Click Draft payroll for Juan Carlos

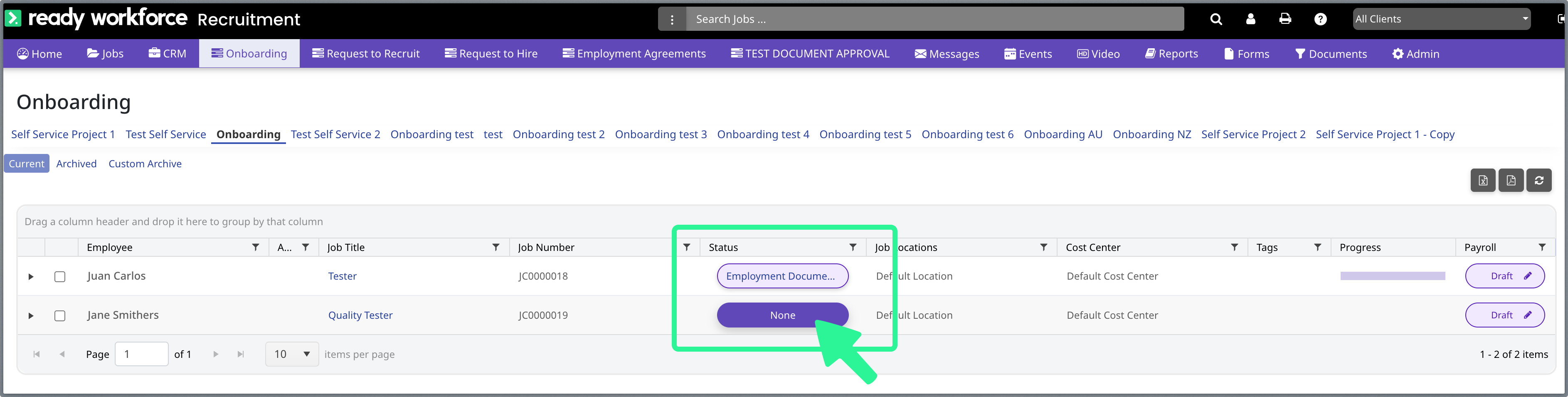tap(1505, 276)
